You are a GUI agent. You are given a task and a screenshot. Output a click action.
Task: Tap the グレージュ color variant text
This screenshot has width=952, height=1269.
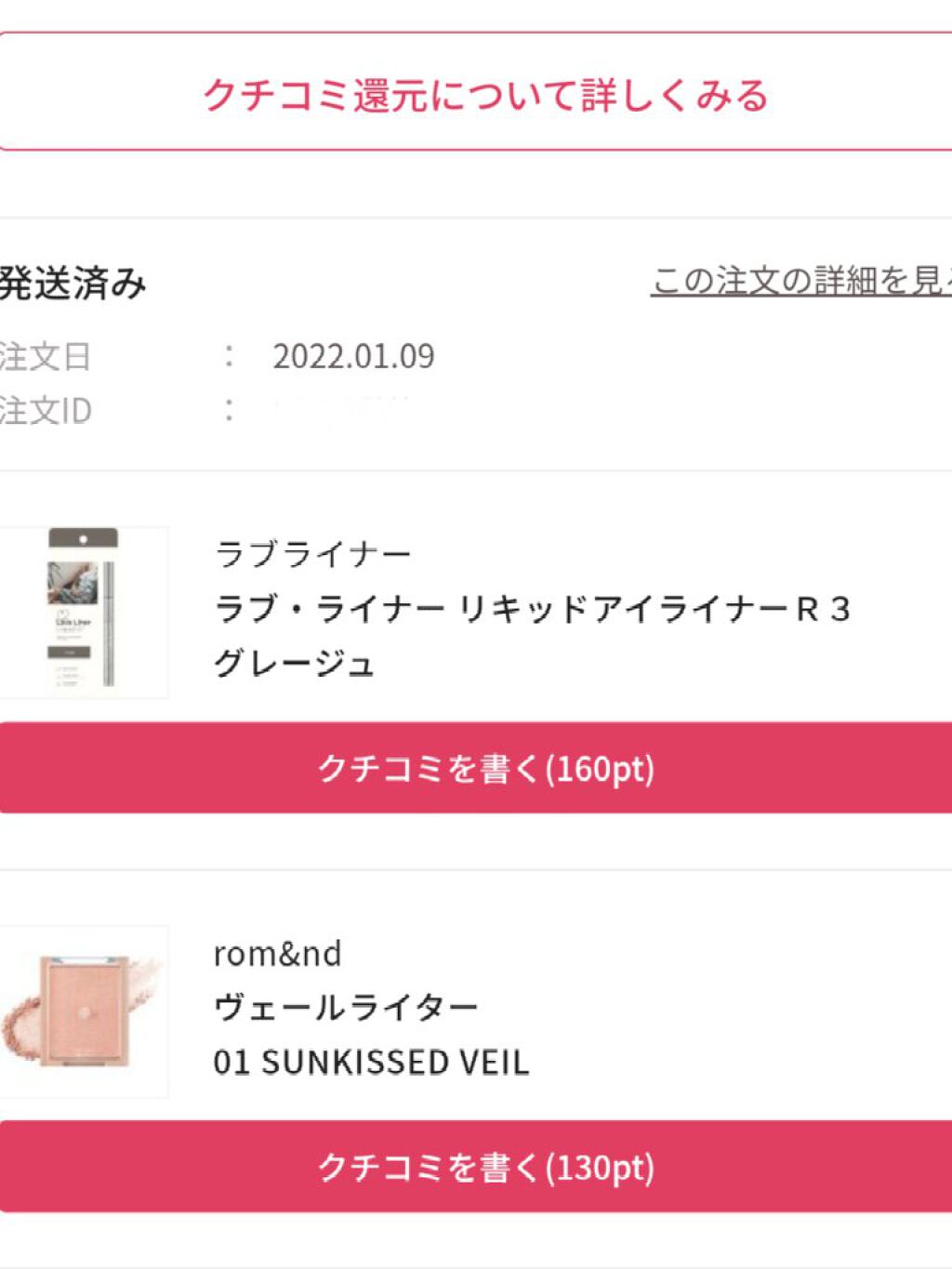[x=294, y=664]
